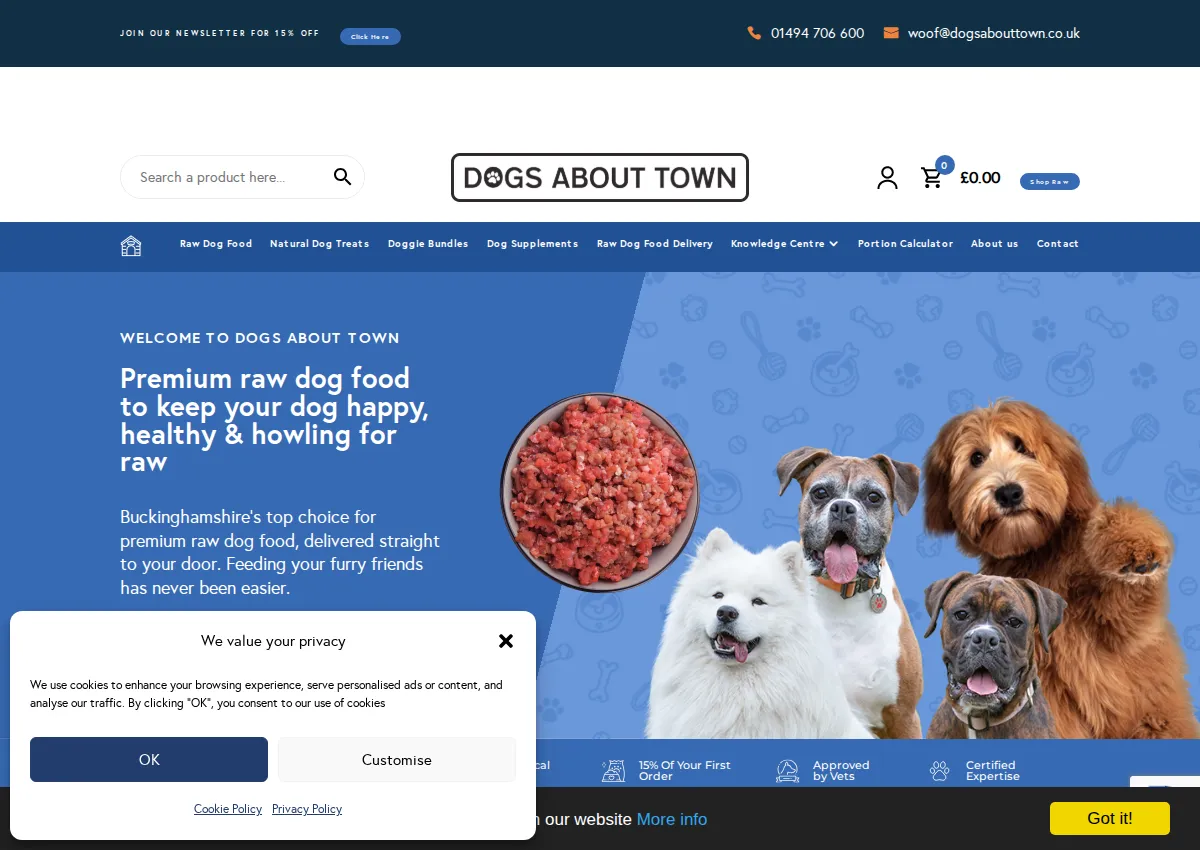Screen dimensions: 1200x850
Task: Focus the product search field
Action: point(242,177)
